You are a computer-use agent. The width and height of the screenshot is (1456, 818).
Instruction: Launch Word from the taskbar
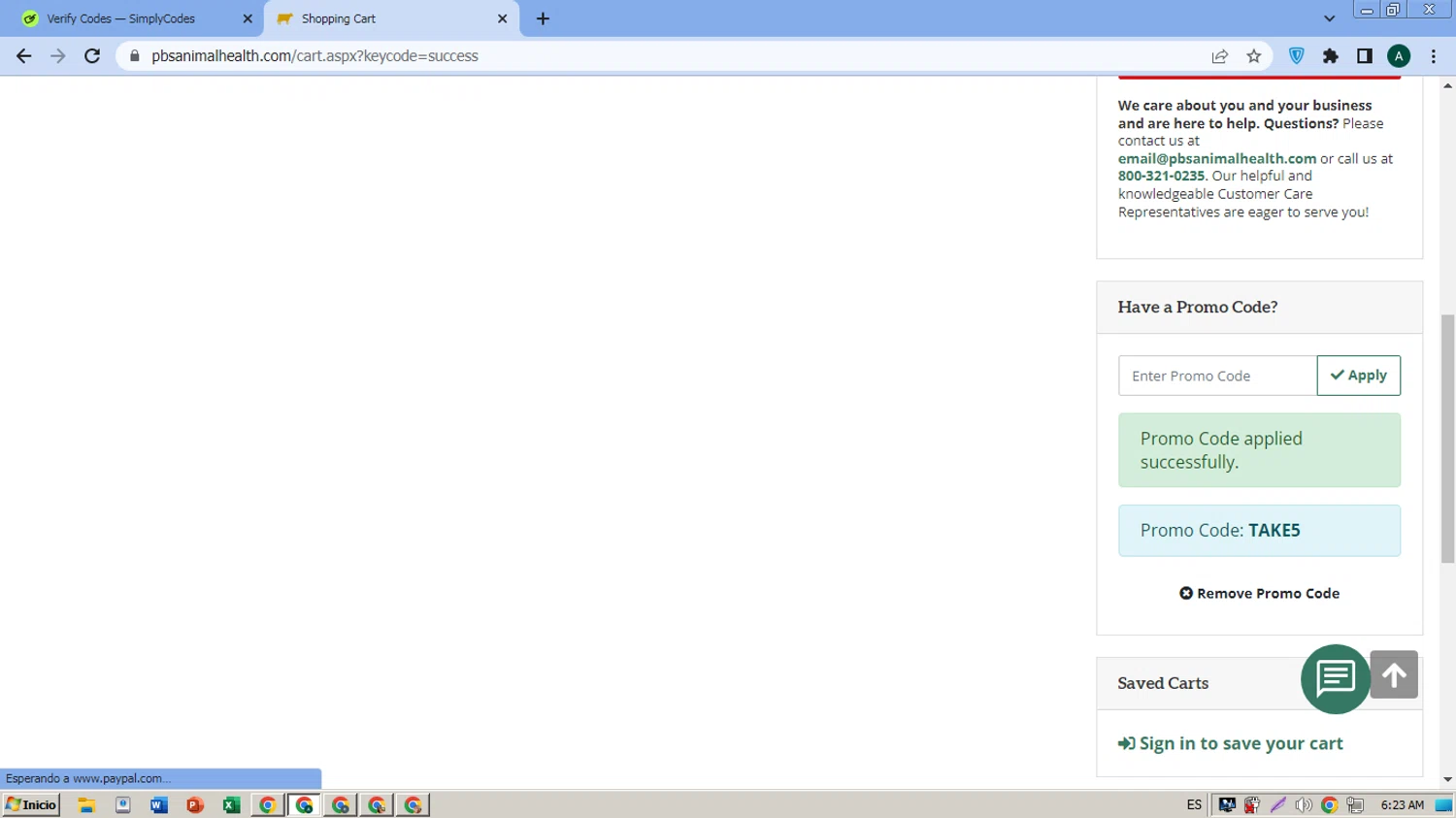159,804
